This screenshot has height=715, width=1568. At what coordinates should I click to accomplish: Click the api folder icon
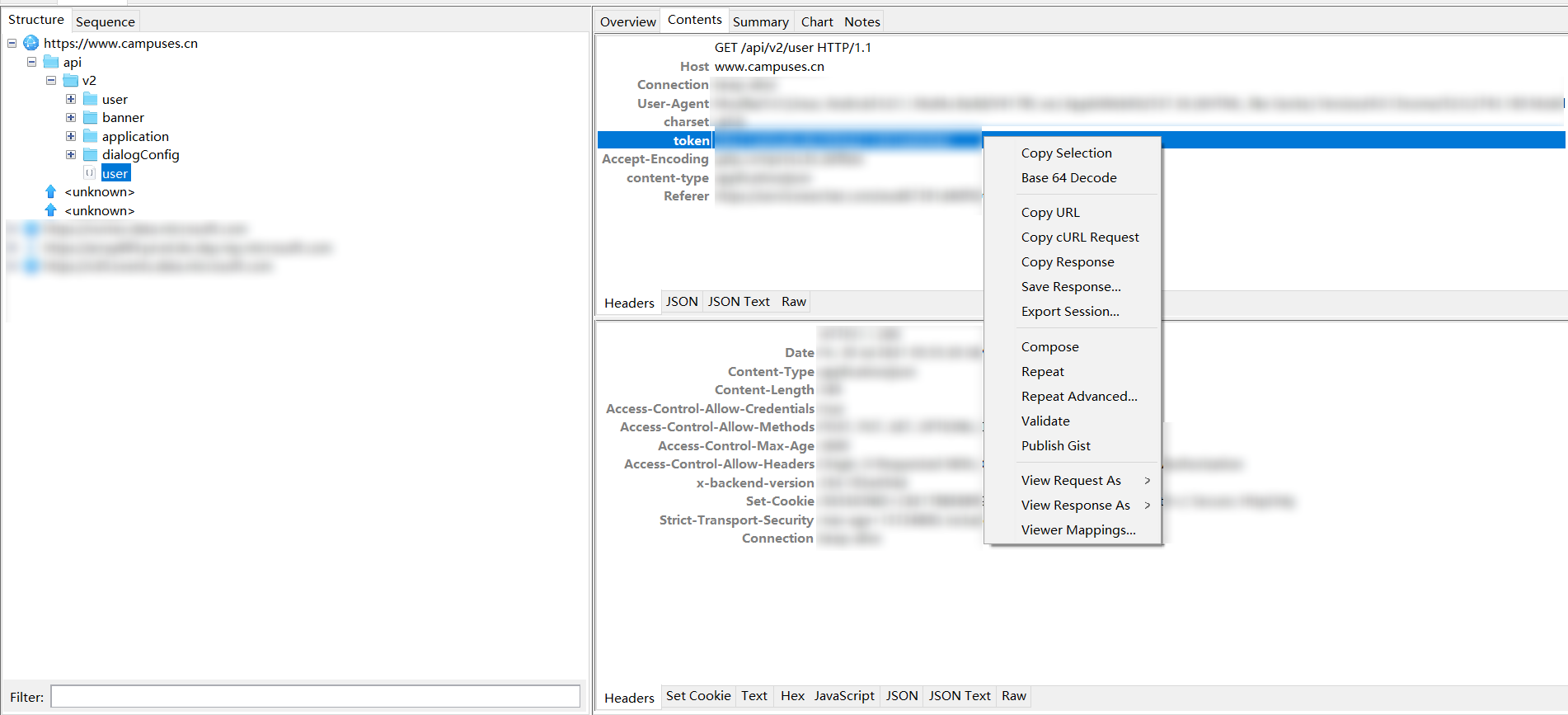pyautogui.click(x=51, y=62)
